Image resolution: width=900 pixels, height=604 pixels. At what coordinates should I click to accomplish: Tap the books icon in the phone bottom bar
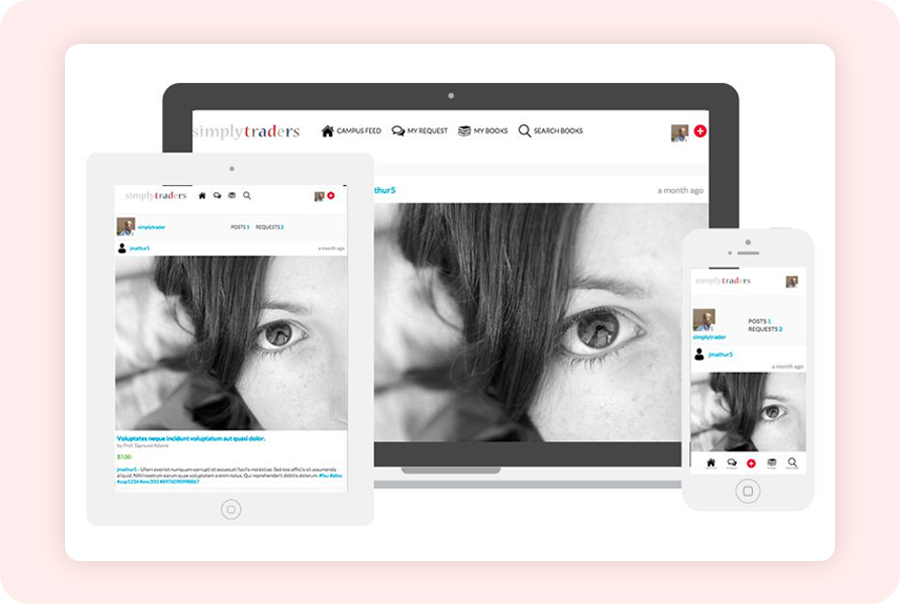click(772, 463)
